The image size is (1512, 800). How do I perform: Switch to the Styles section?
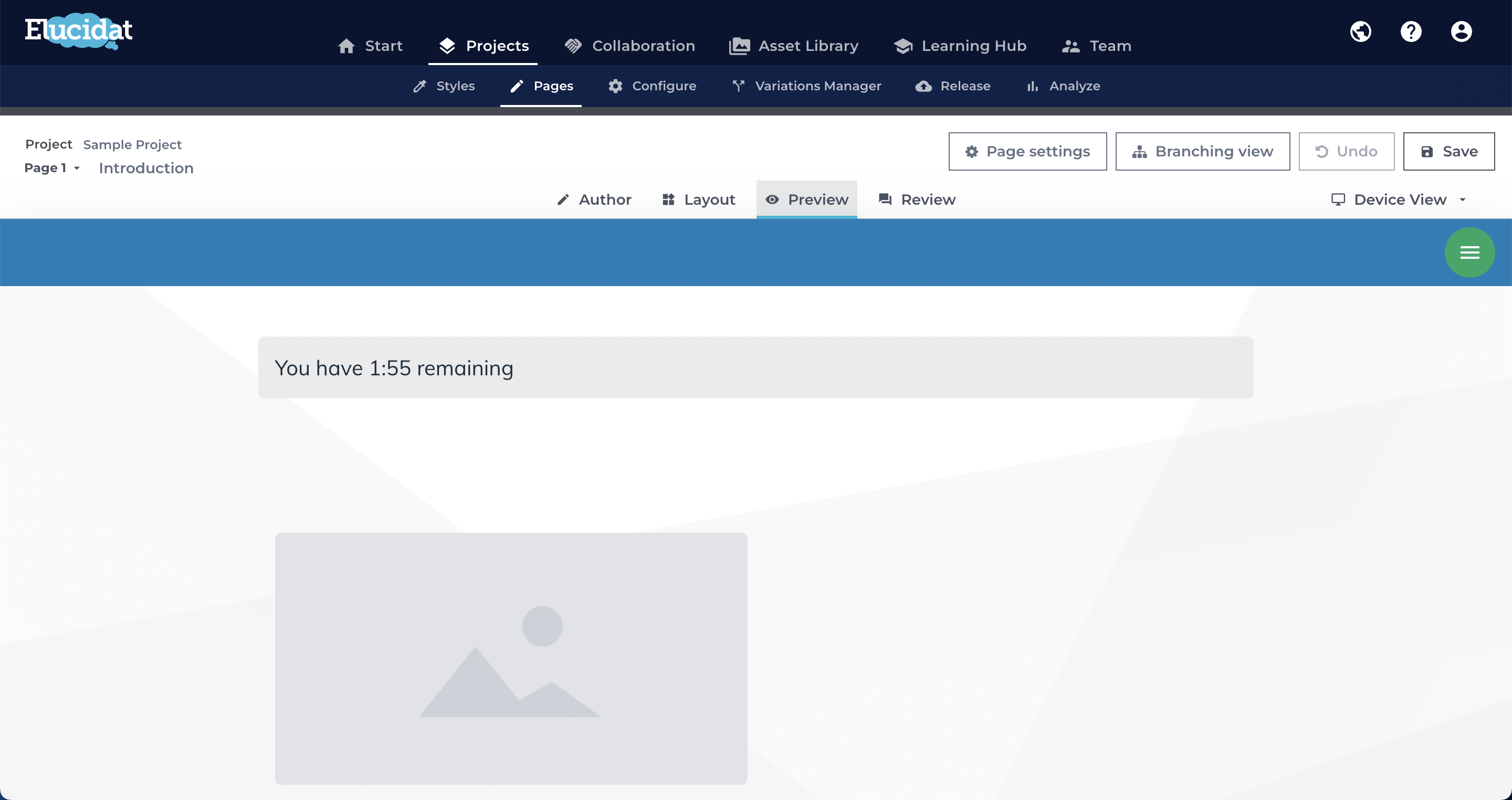tap(444, 86)
